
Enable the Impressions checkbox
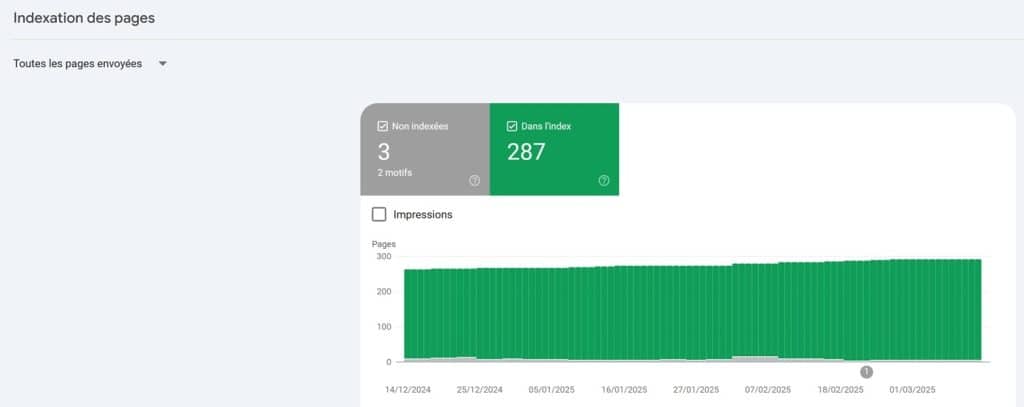[x=379, y=214]
